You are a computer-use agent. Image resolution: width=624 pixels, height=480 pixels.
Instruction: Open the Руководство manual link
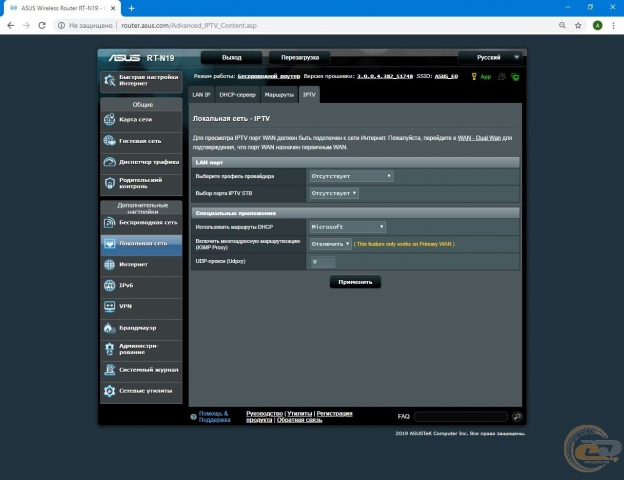tap(264, 414)
